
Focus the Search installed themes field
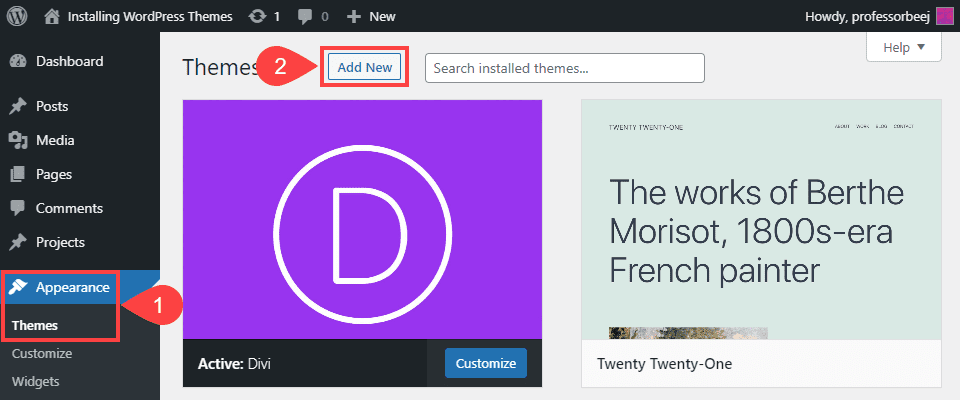coord(564,68)
